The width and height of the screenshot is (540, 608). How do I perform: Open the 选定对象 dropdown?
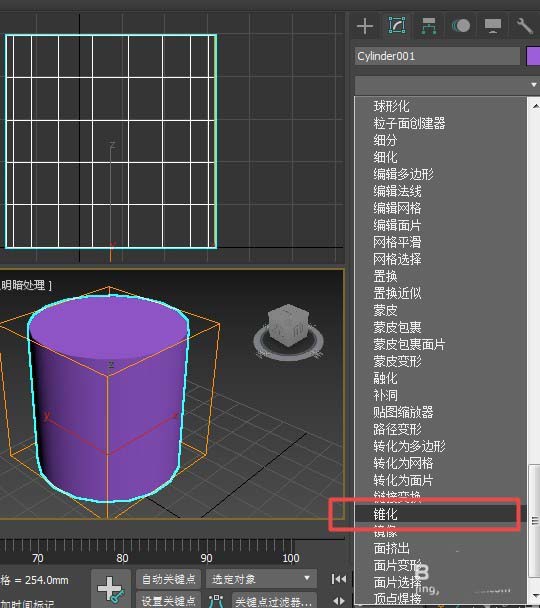click(262, 579)
